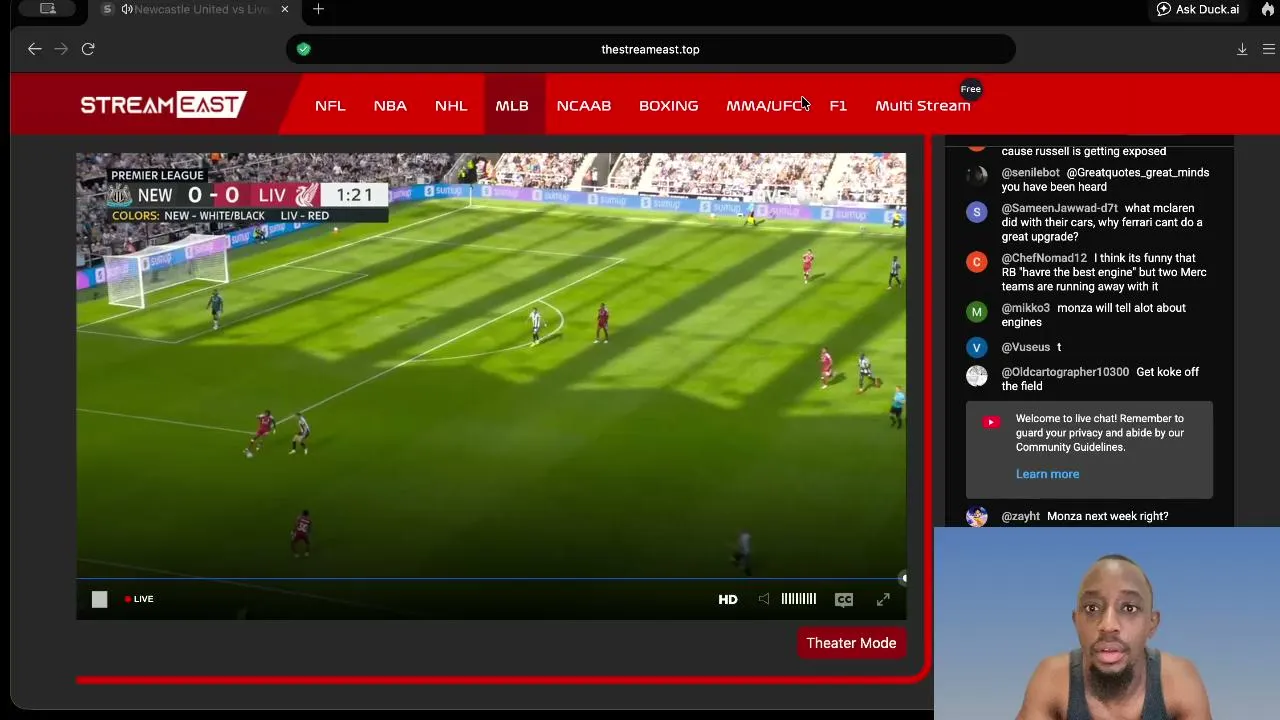
Task: Open HD quality settings in player
Action: [728, 600]
